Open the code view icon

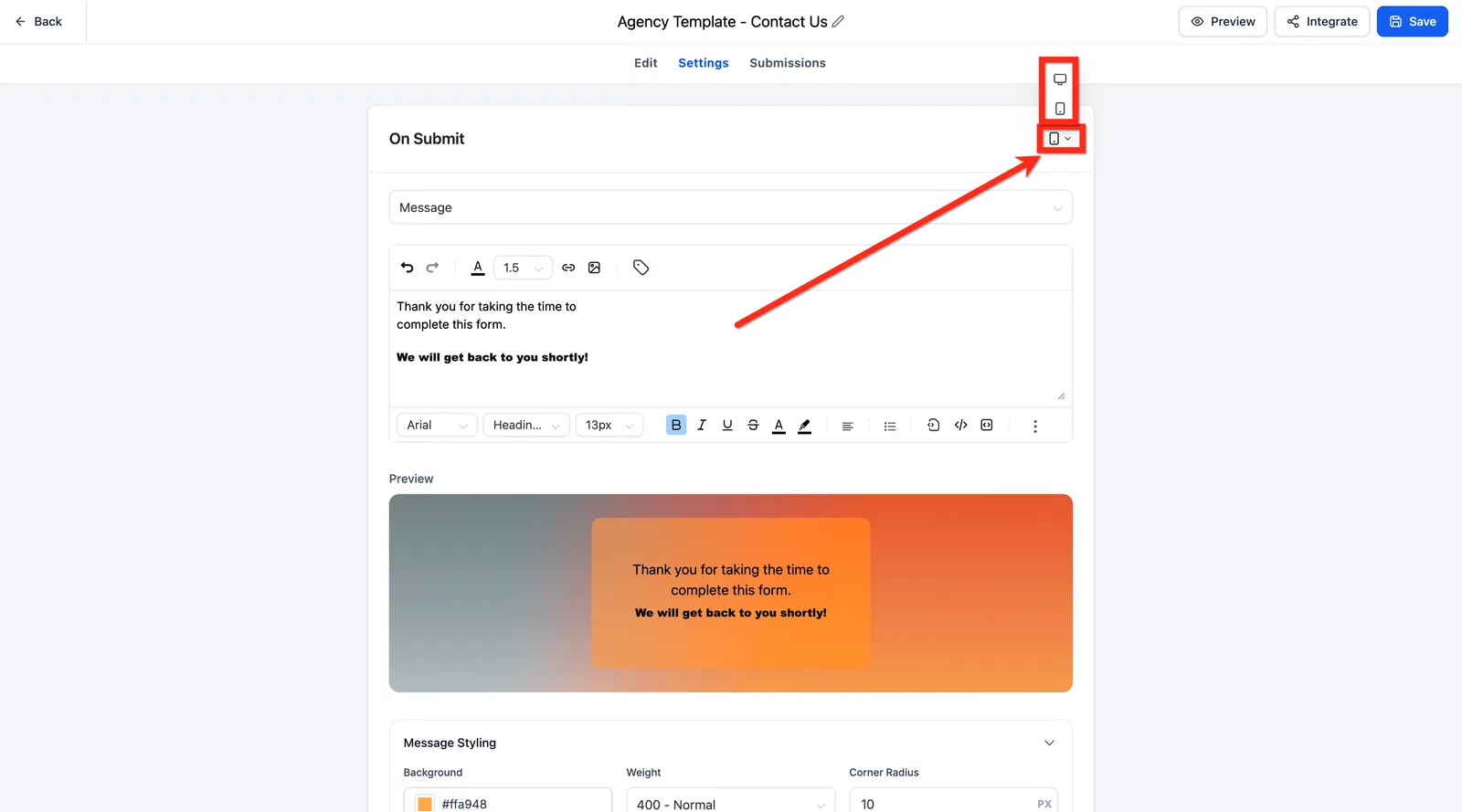960,425
